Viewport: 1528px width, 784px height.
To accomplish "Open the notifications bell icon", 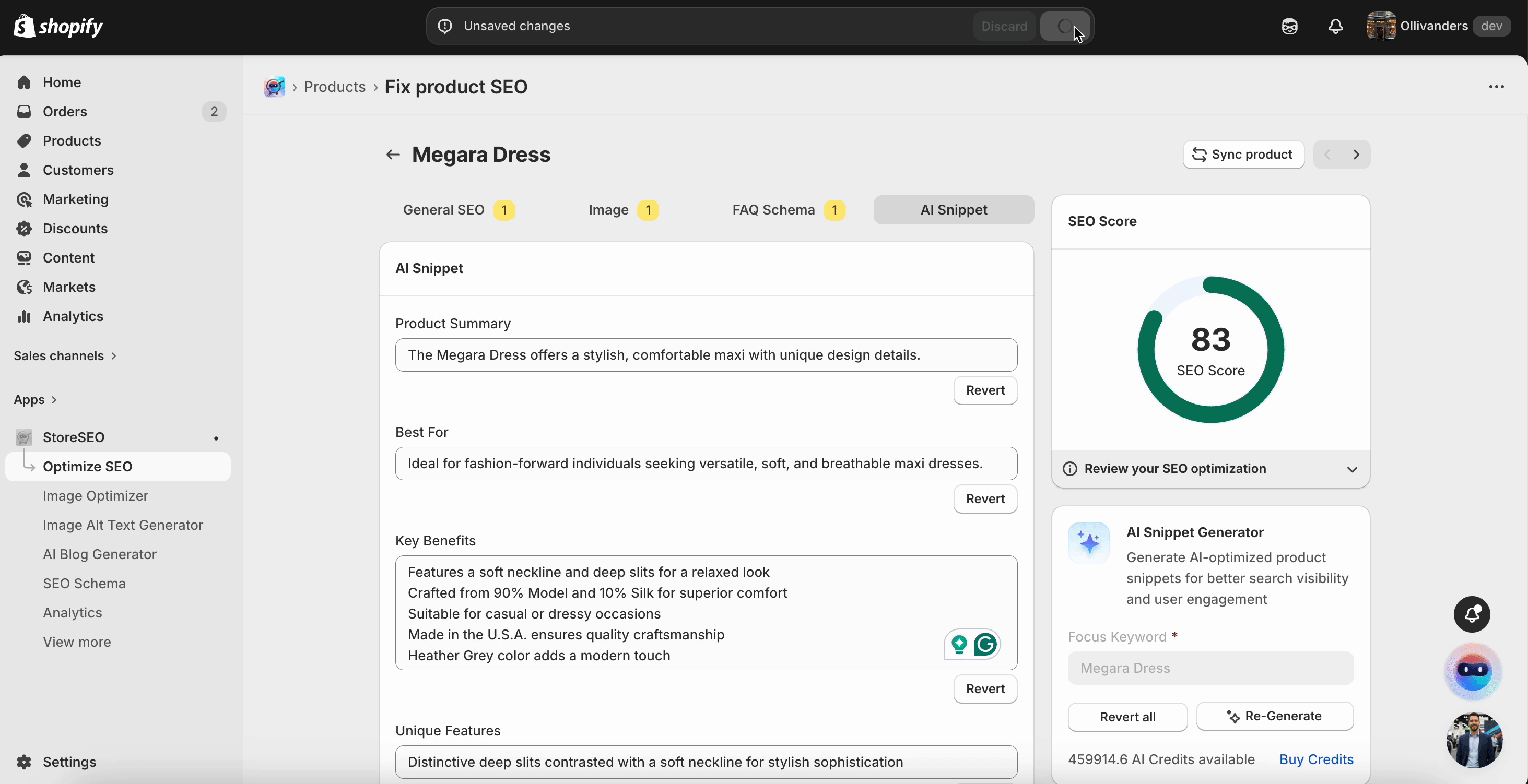I will click(x=1335, y=26).
